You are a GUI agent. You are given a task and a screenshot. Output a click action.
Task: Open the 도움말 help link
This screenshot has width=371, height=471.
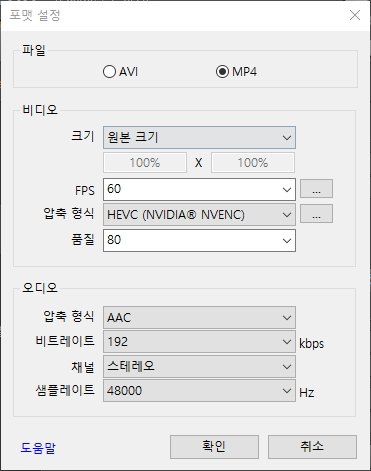tap(38, 448)
